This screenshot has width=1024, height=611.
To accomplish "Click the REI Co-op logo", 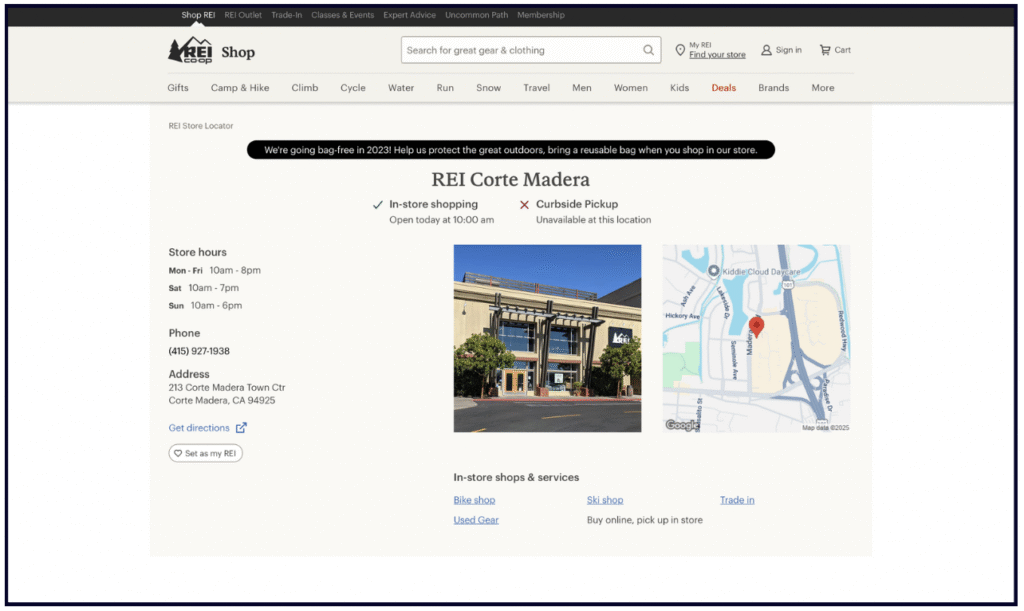I will tap(189, 51).
